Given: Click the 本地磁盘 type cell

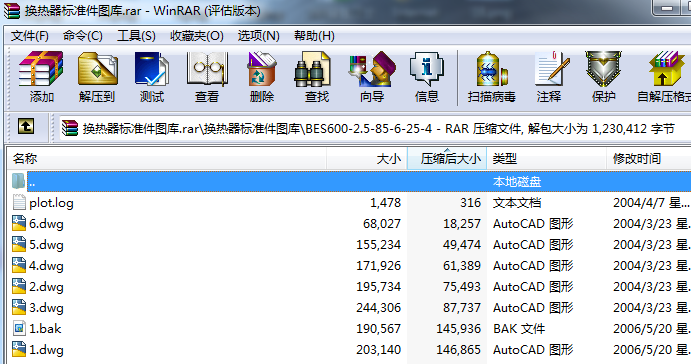Looking at the screenshot, I should pos(516,182).
